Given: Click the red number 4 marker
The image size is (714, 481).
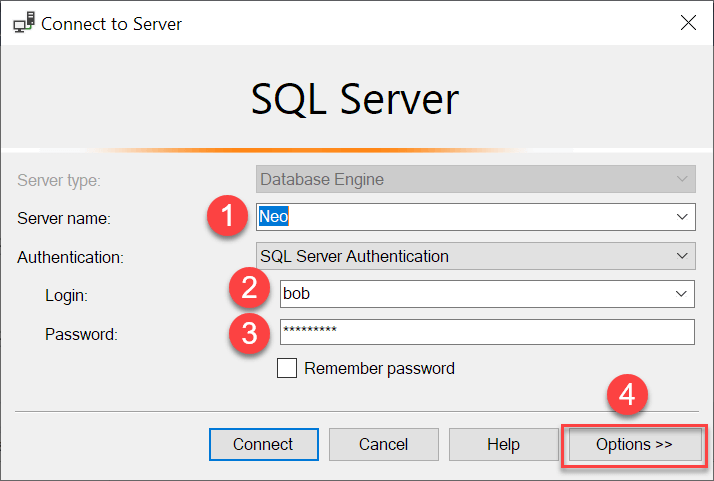Looking at the screenshot, I should (627, 395).
